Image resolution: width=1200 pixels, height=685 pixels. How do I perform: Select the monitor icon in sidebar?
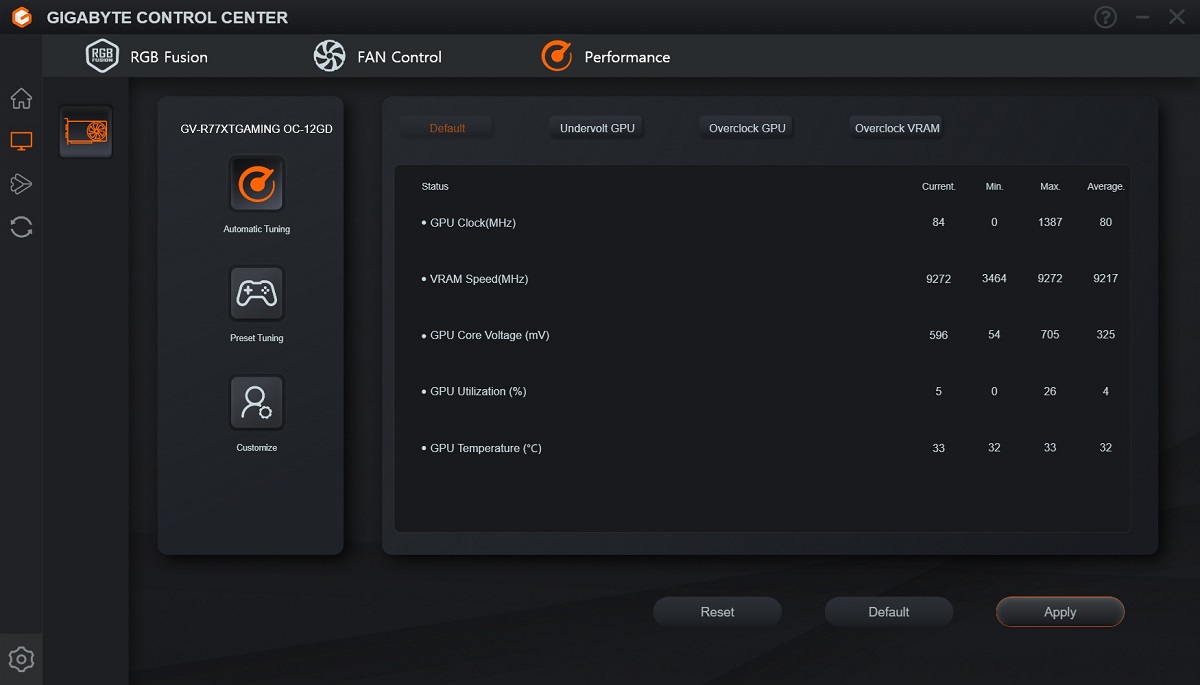21,141
